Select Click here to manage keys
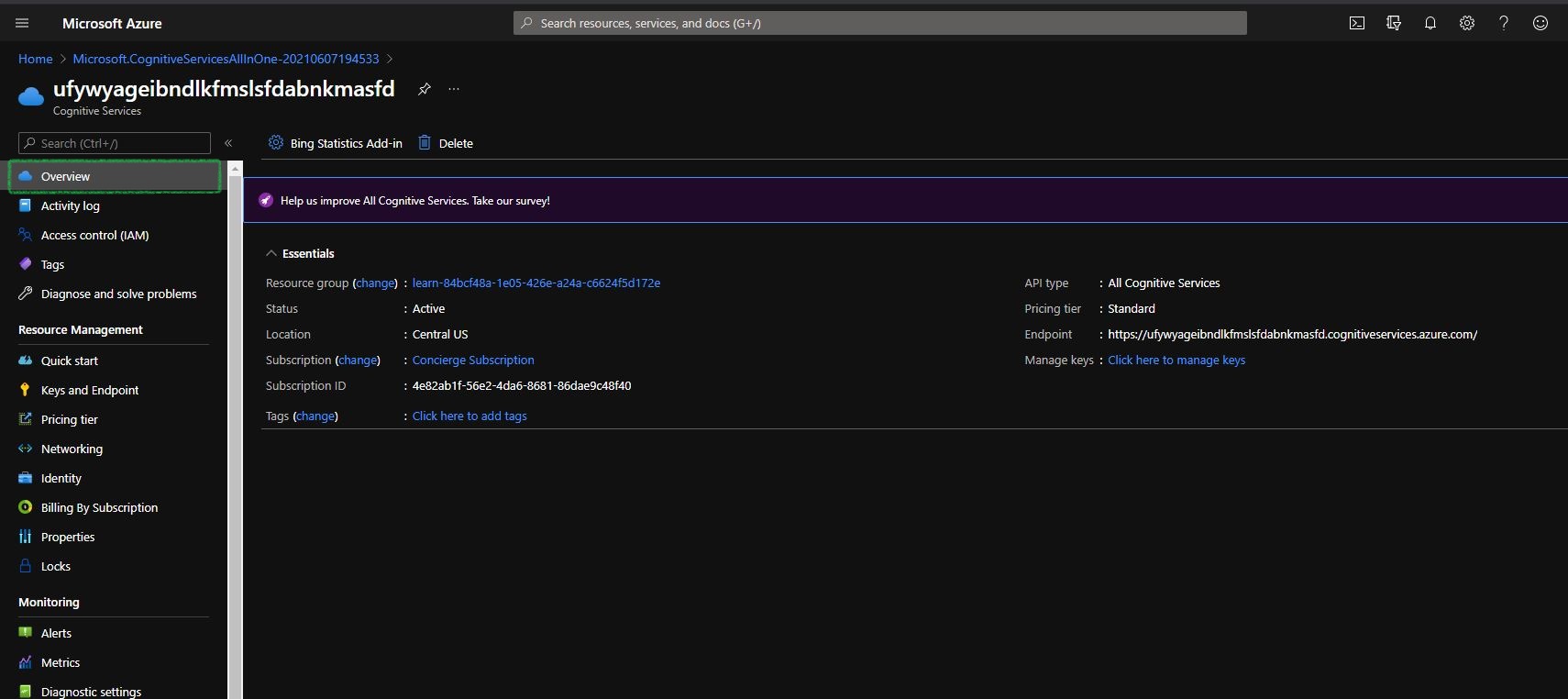The image size is (1568, 699). pos(1176,360)
